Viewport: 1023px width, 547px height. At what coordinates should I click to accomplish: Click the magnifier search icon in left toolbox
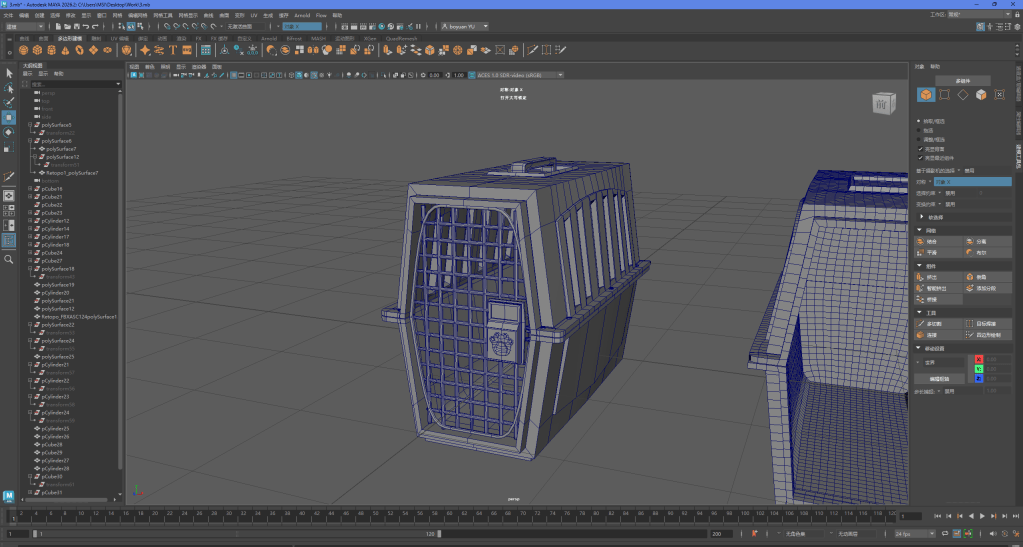[x=9, y=259]
